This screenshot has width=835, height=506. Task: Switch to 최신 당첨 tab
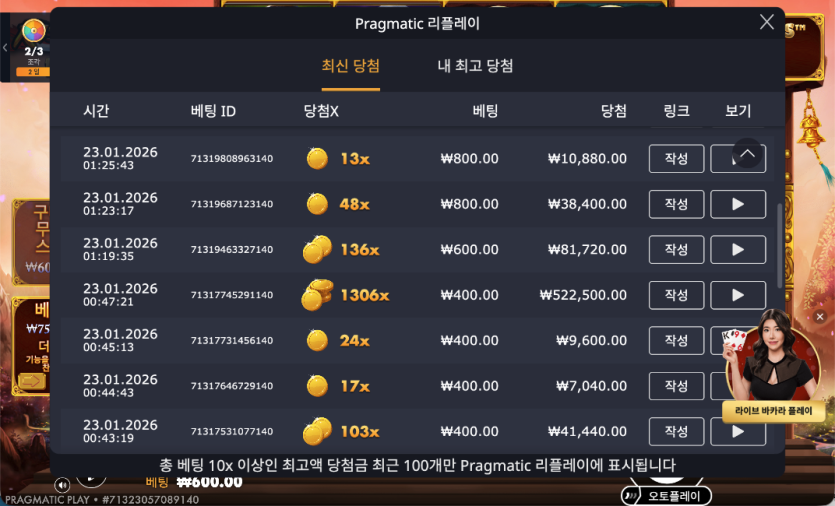[x=350, y=66]
